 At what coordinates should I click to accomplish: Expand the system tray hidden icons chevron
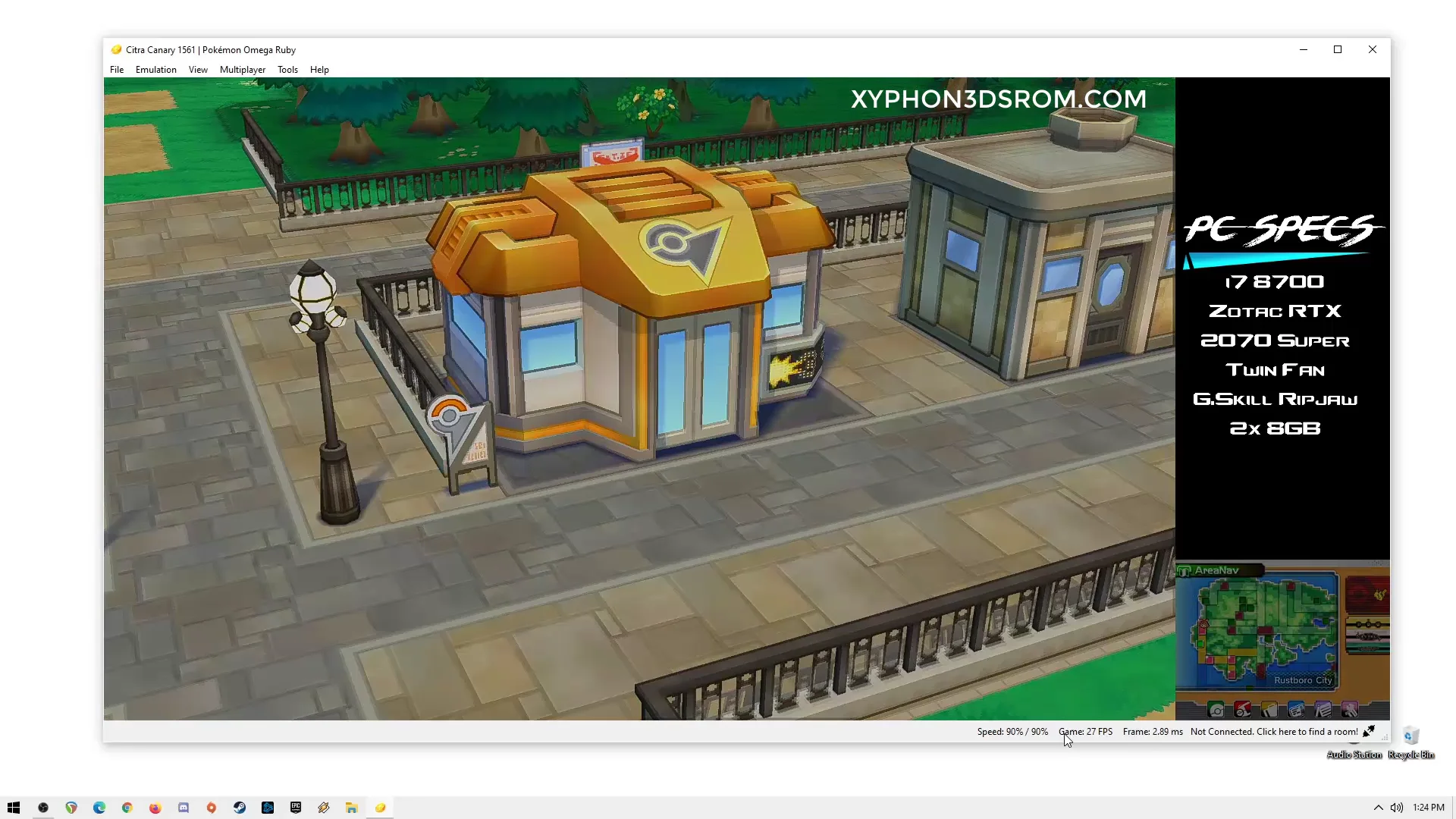click(x=1378, y=808)
